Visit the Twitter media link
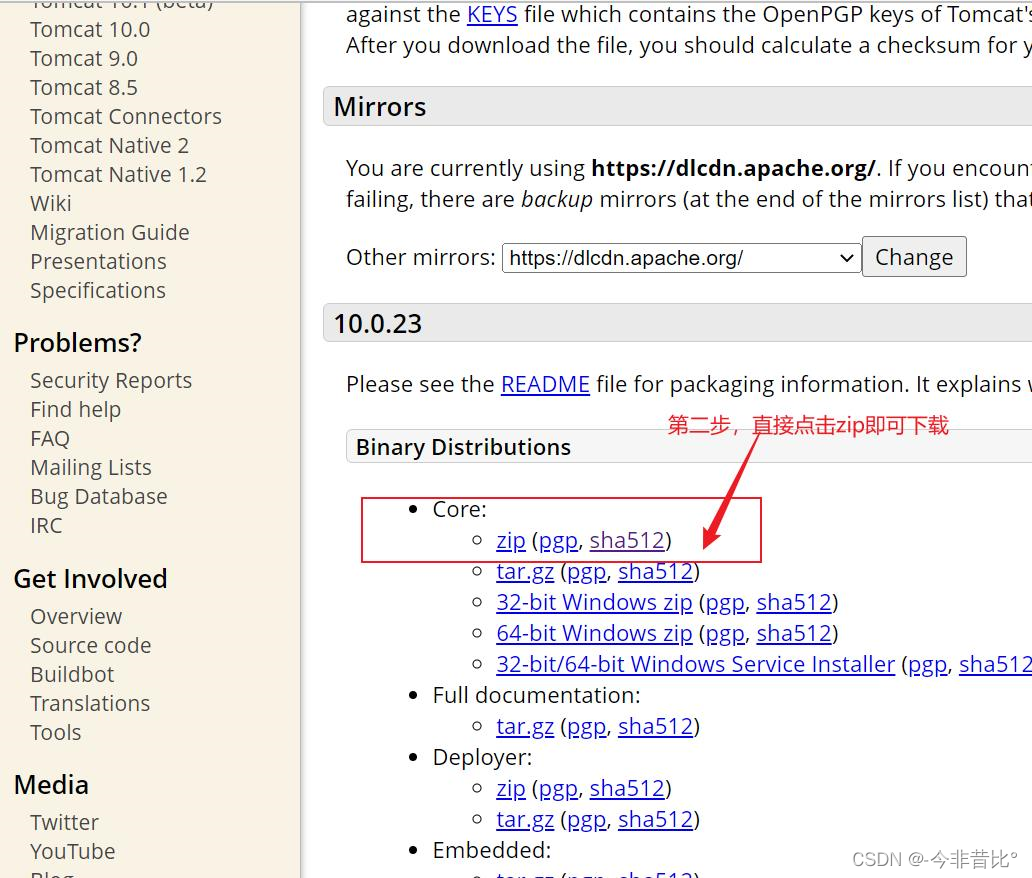Viewport: 1032px width, 878px height. point(64,823)
